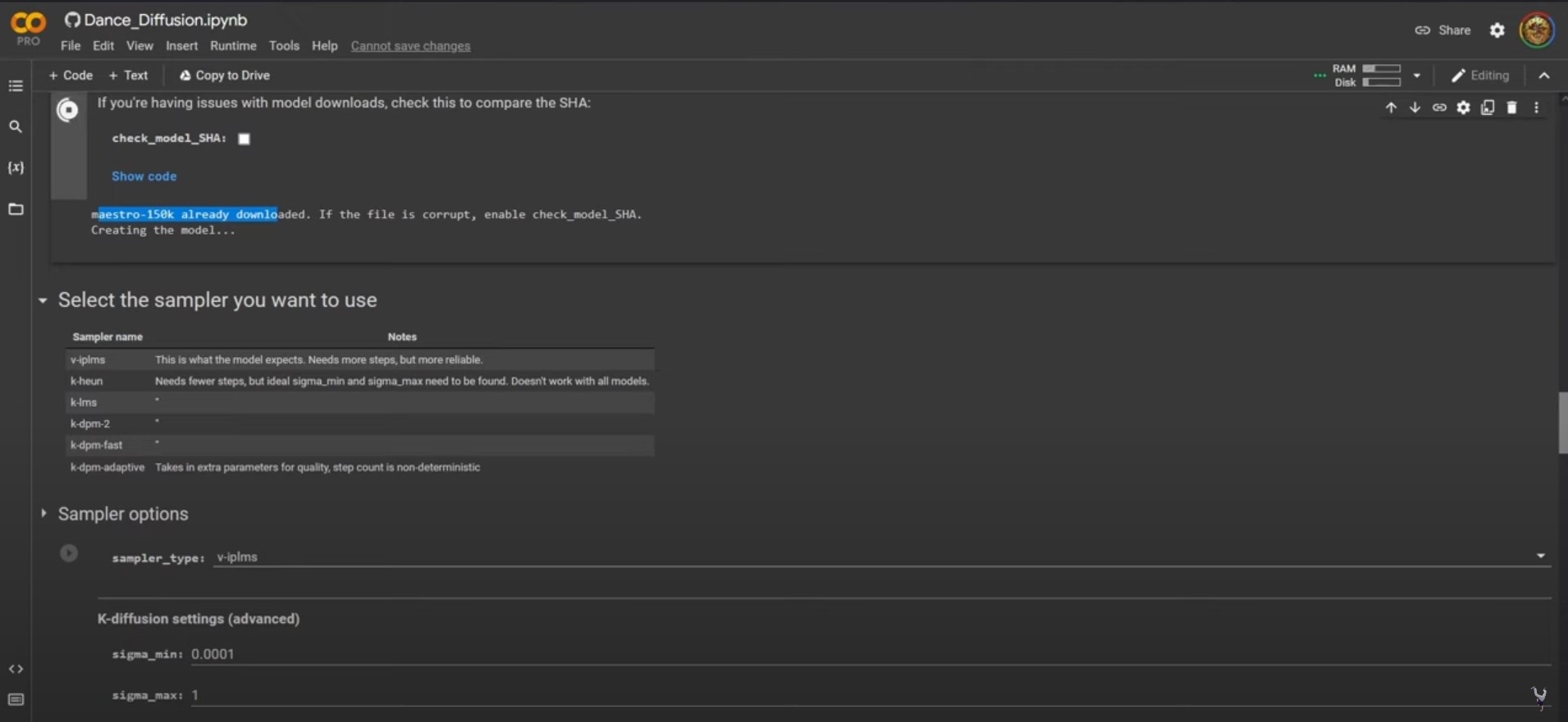This screenshot has width=1568, height=722.
Task: Collapse the Select the sampler section
Action: 43,300
